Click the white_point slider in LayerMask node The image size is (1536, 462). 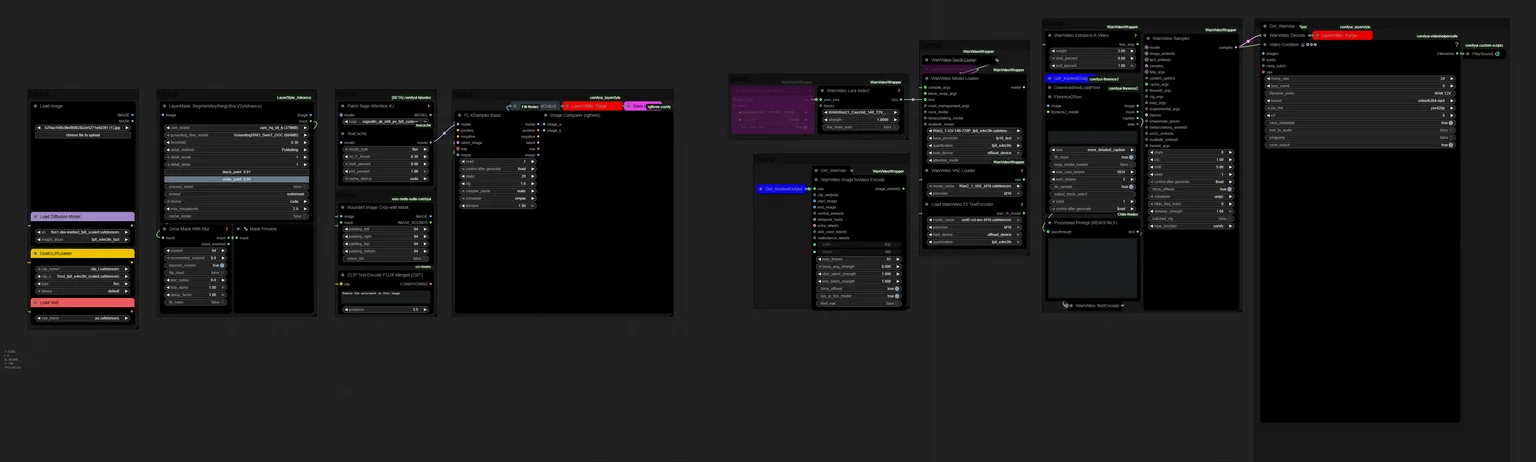pos(236,179)
